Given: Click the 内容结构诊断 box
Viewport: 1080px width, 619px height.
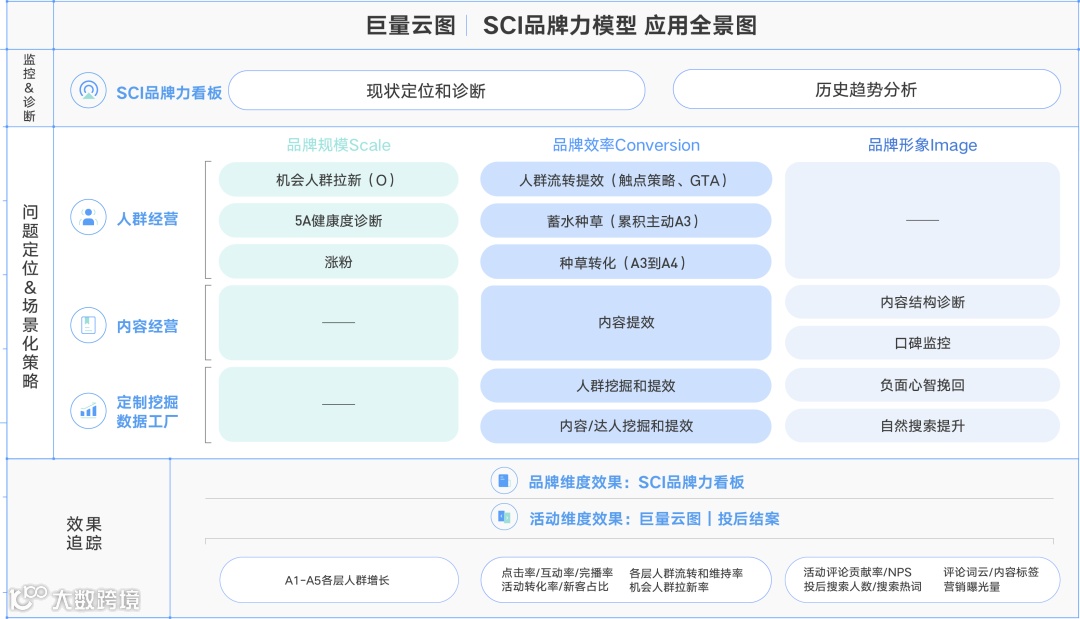Looking at the screenshot, I should coord(922,302).
